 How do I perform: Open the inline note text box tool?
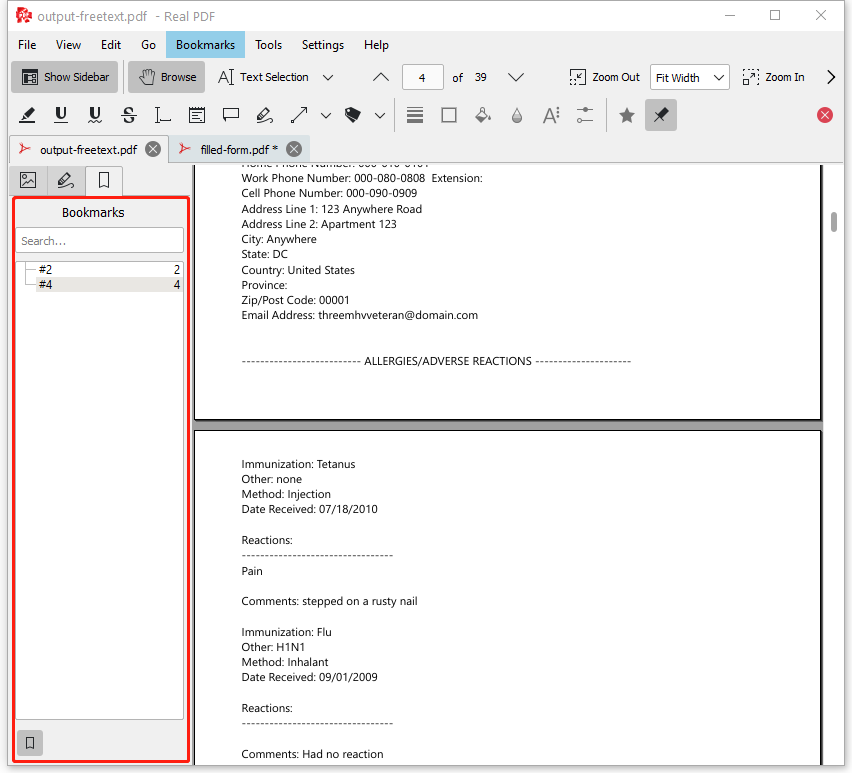[x=197, y=115]
